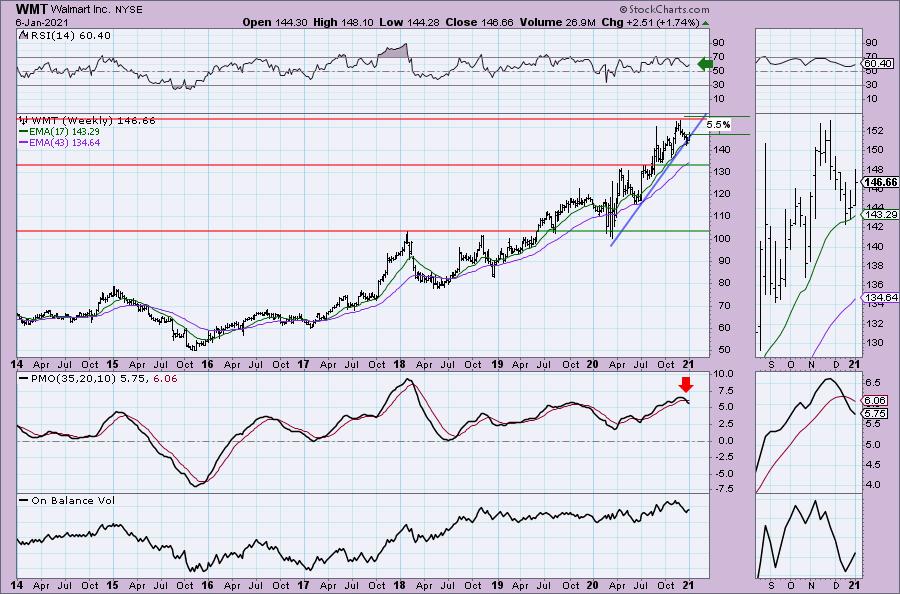Select the Walmart Inc. company name
This screenshot has width=900, height=594.
81,10
